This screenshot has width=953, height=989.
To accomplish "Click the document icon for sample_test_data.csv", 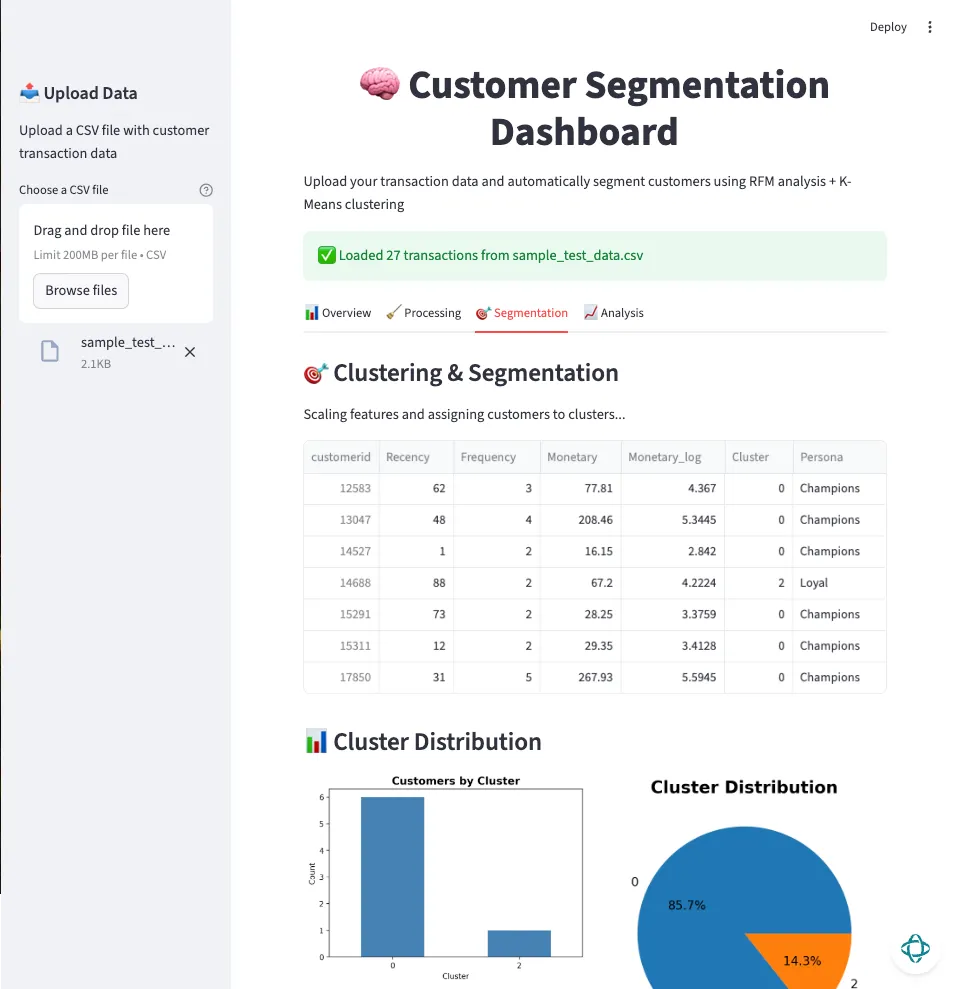I will pyautogui.click(x=49, y=351).
